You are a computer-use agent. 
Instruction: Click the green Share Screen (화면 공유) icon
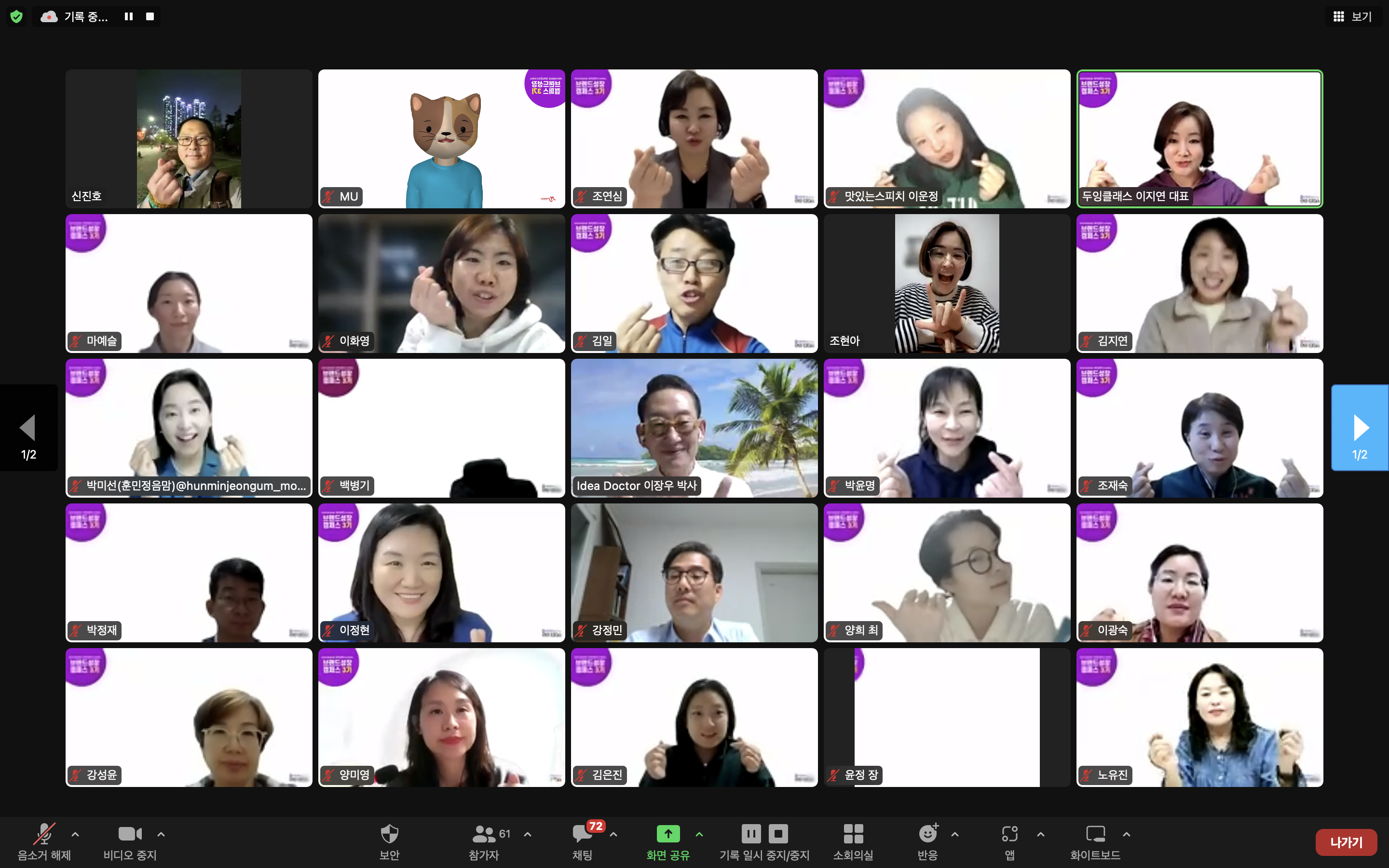click(667, 834)
